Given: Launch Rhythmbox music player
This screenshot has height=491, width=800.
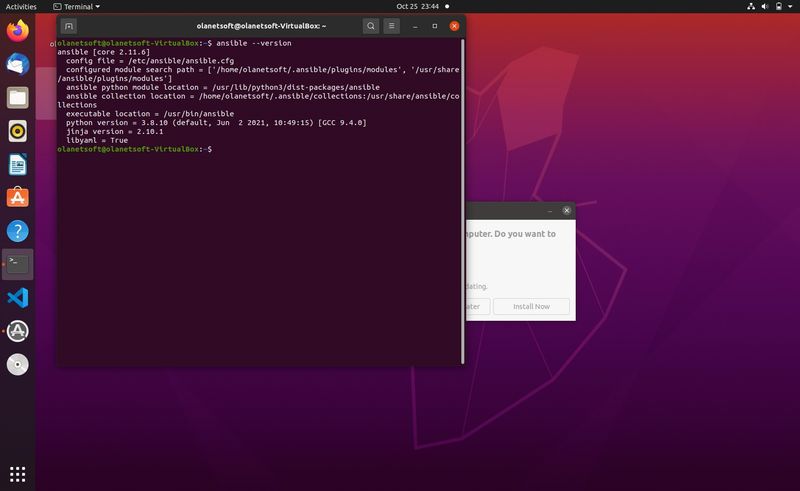Looking at the screenshot, I should coord(17,130).
